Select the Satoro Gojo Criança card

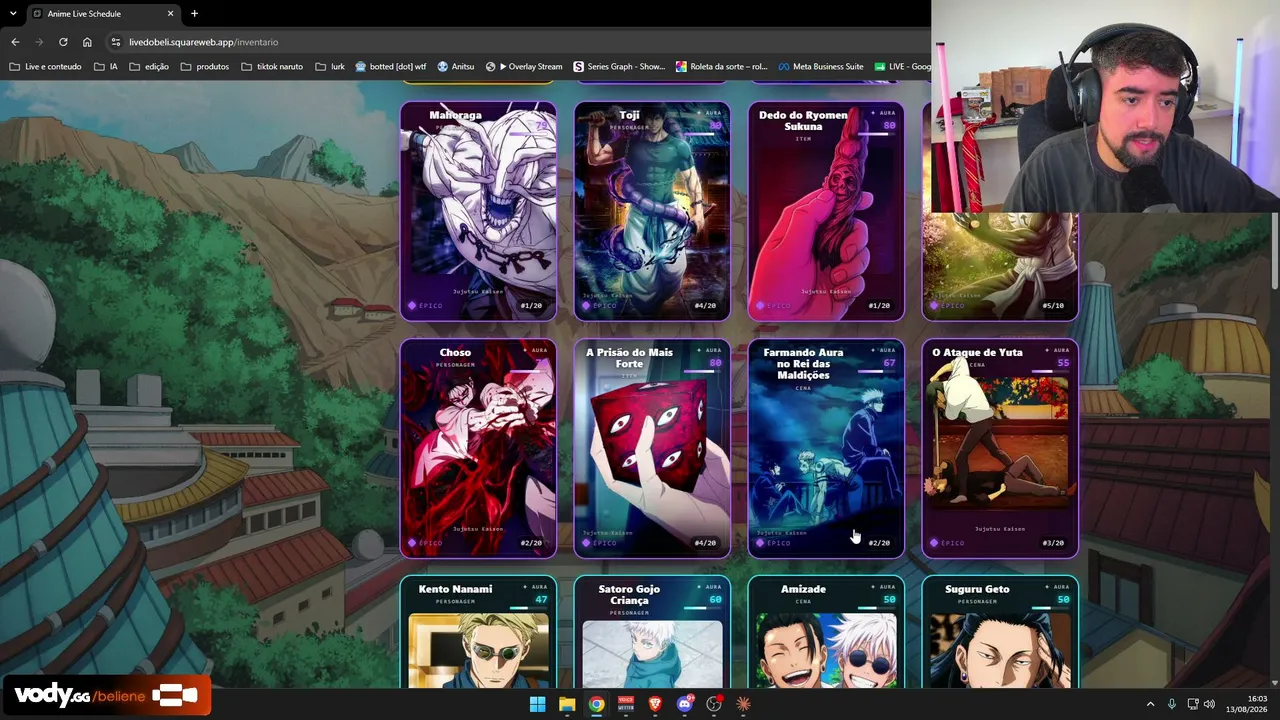[x=652, y=632]
